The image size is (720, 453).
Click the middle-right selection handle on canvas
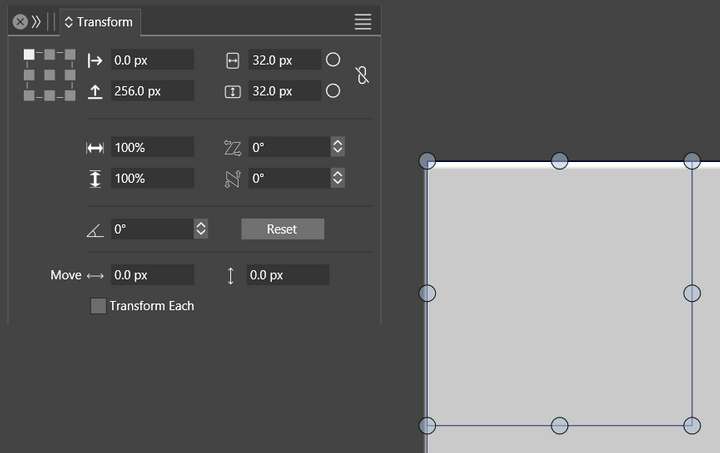point(692,293)
